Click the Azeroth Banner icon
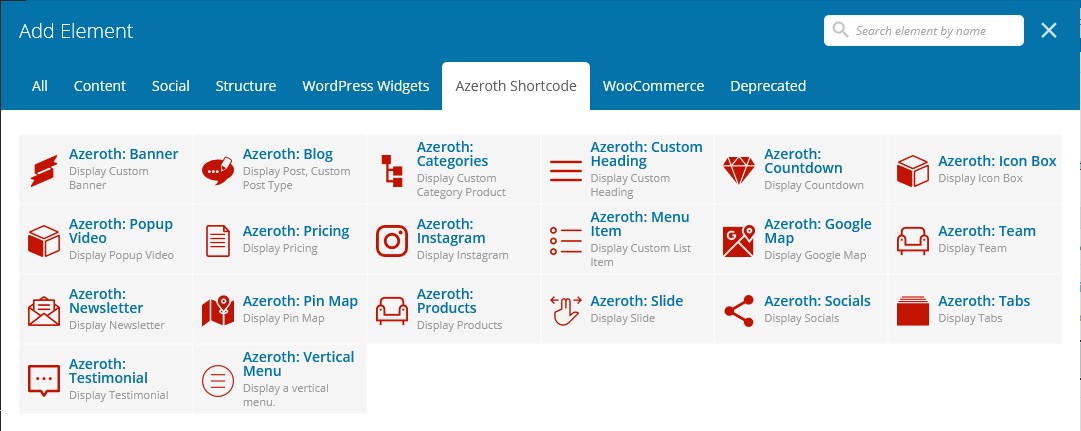 point(44,170)
